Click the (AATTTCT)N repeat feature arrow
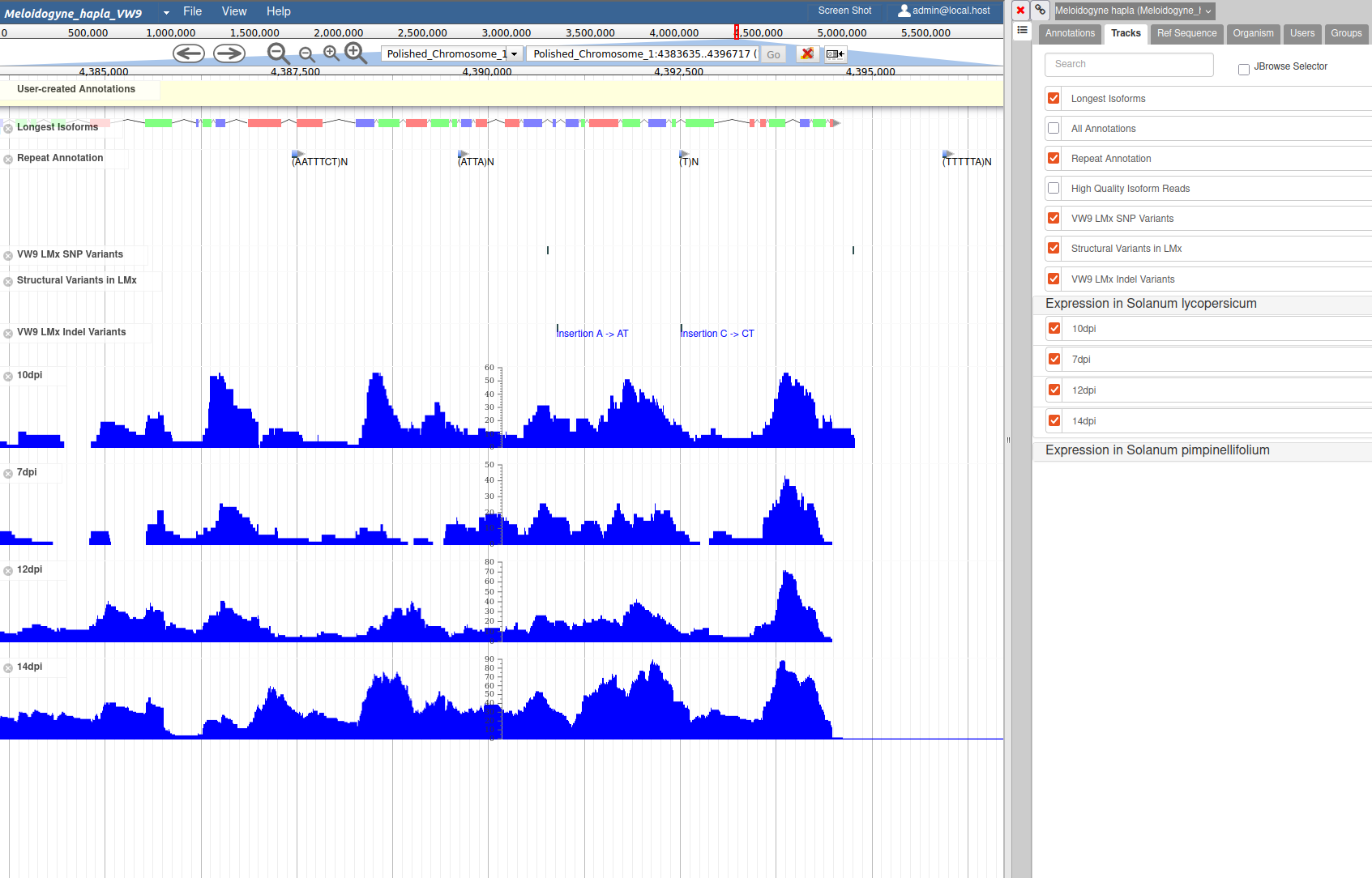 297,153
